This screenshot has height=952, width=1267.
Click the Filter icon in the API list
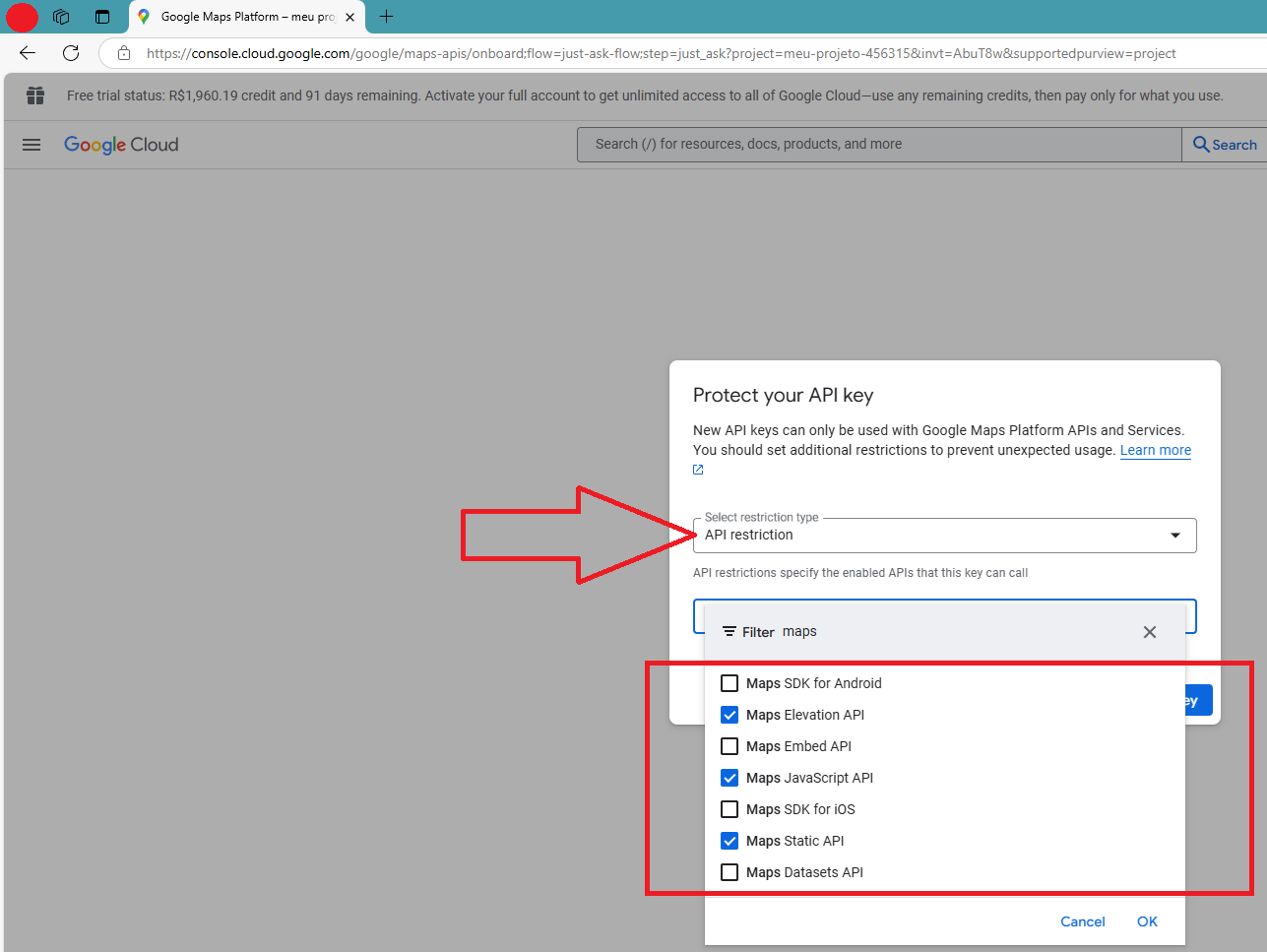pyautogui.click(x=729, y=631)
